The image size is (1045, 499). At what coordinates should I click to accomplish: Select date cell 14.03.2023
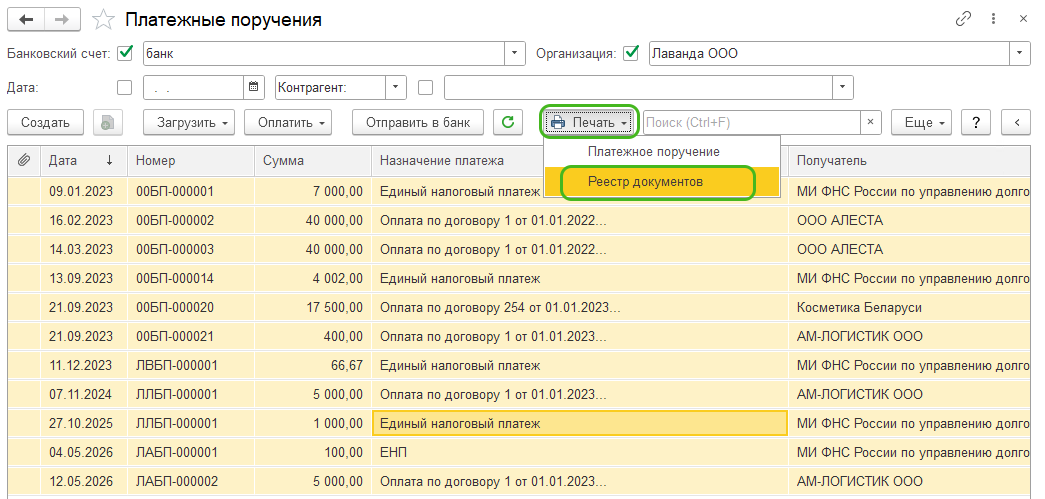tap(81, 250)
